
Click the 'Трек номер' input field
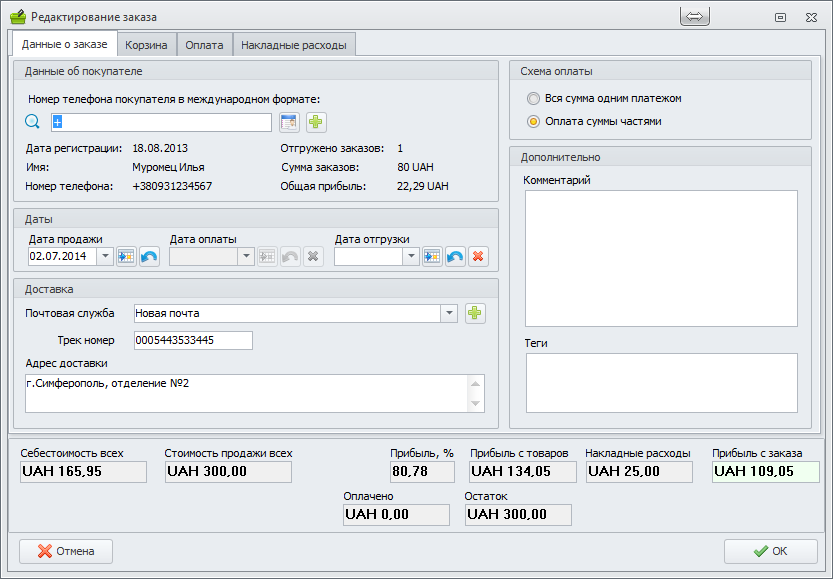(193, 341)
